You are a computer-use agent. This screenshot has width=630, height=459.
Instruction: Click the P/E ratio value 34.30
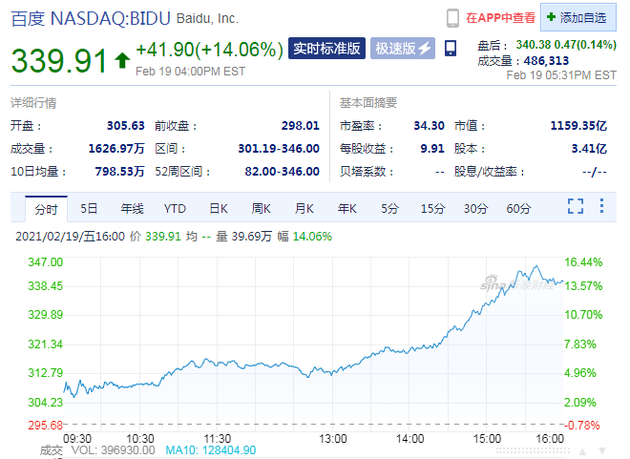click(x=429, y=126)
